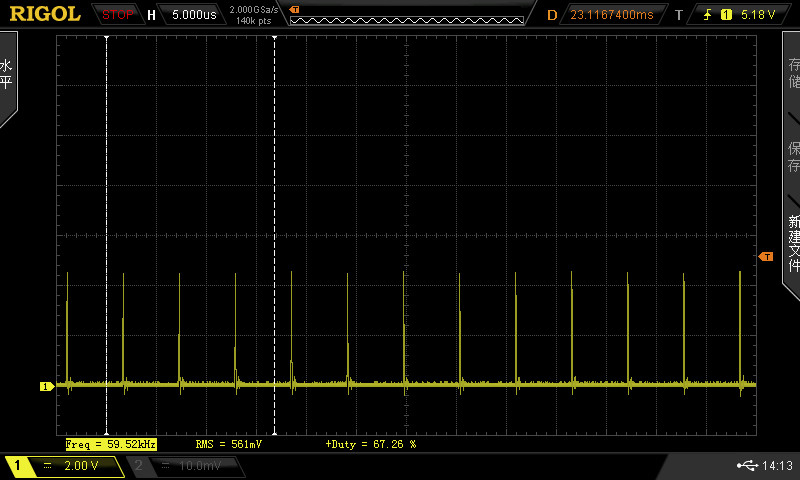The width and height of the screenshot is (800, 480).
Task: Click the disabled channel 2 label
Action: [x=138, y=465]
